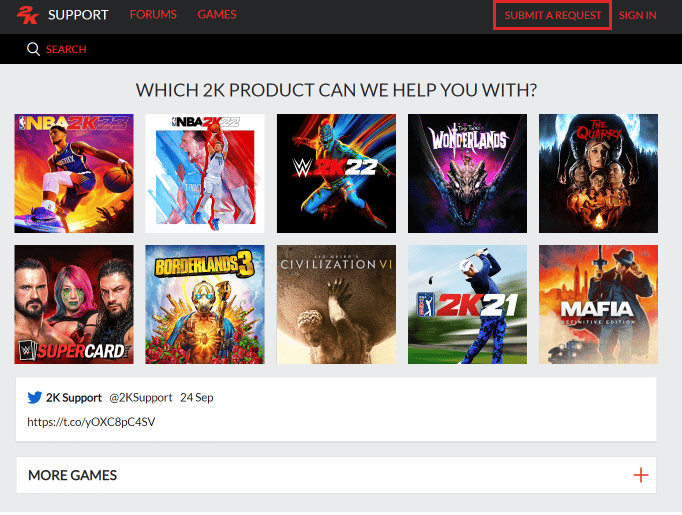Click the 2K logo icon
The width and height of the screenshot is (682, 515).
pyautogui.click(x=28, y=15)
